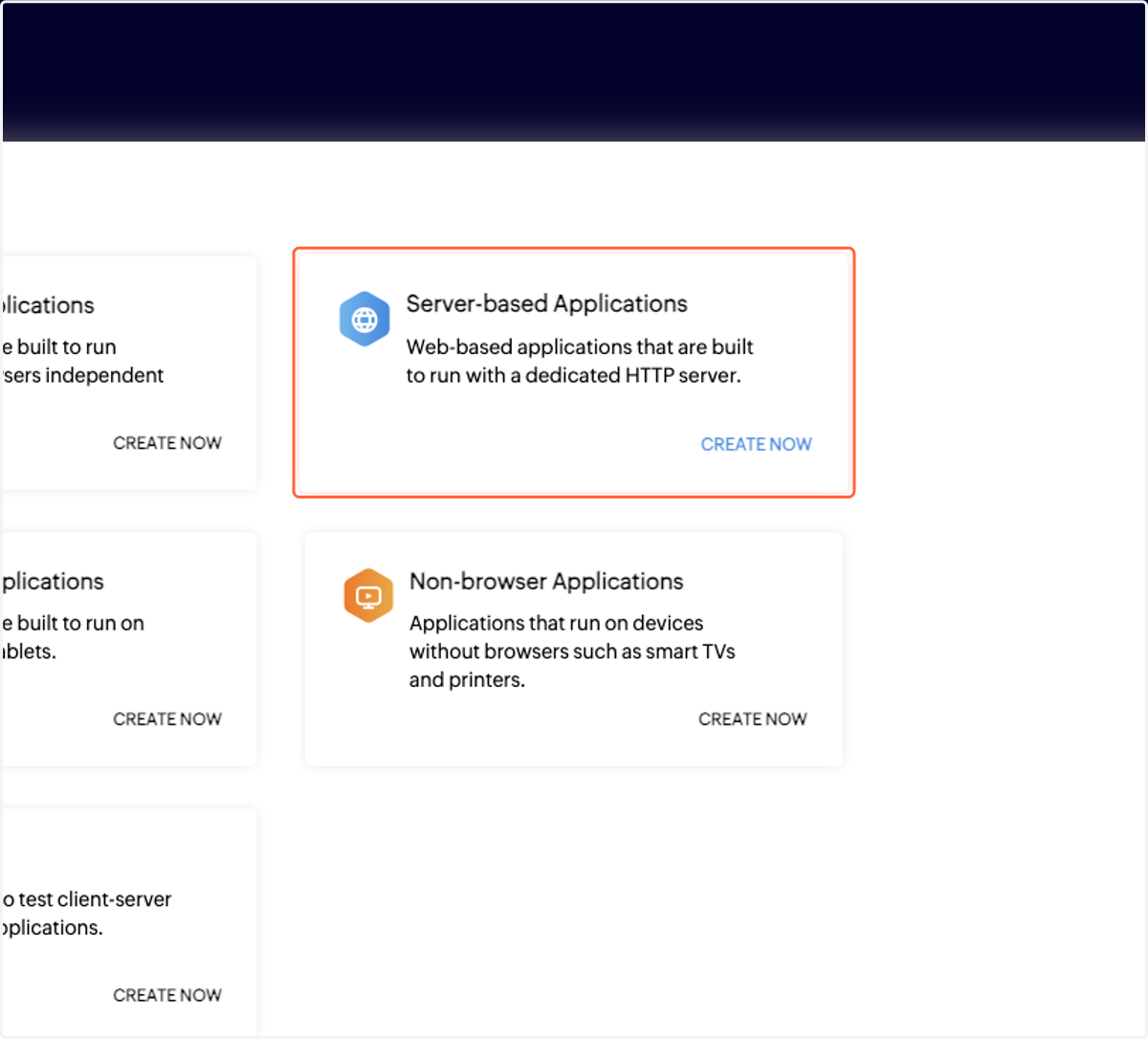Click CREATE NOW for Non-browser Applications
This screenshot has height=1039, width=1148.
click(753, 718)
